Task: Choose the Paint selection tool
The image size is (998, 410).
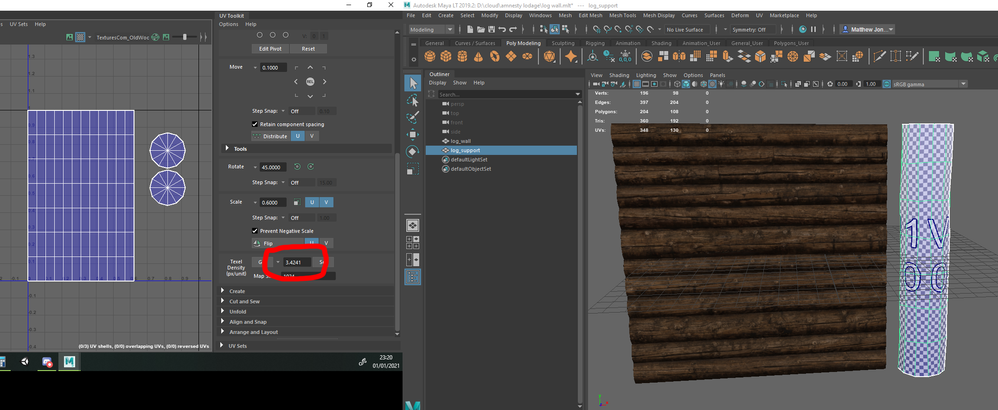Action: 412,117
